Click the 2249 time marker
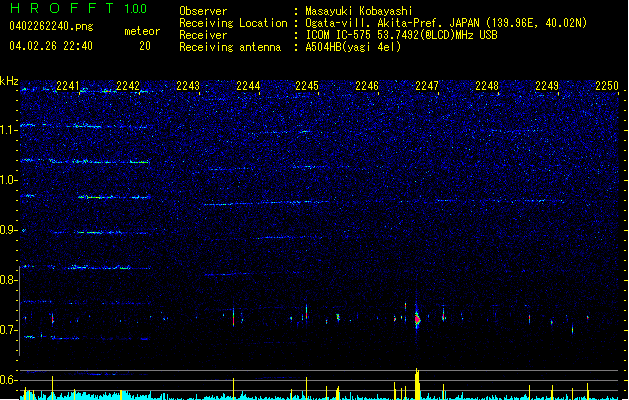This screenshot has height=400, width=629. (547, 86)
